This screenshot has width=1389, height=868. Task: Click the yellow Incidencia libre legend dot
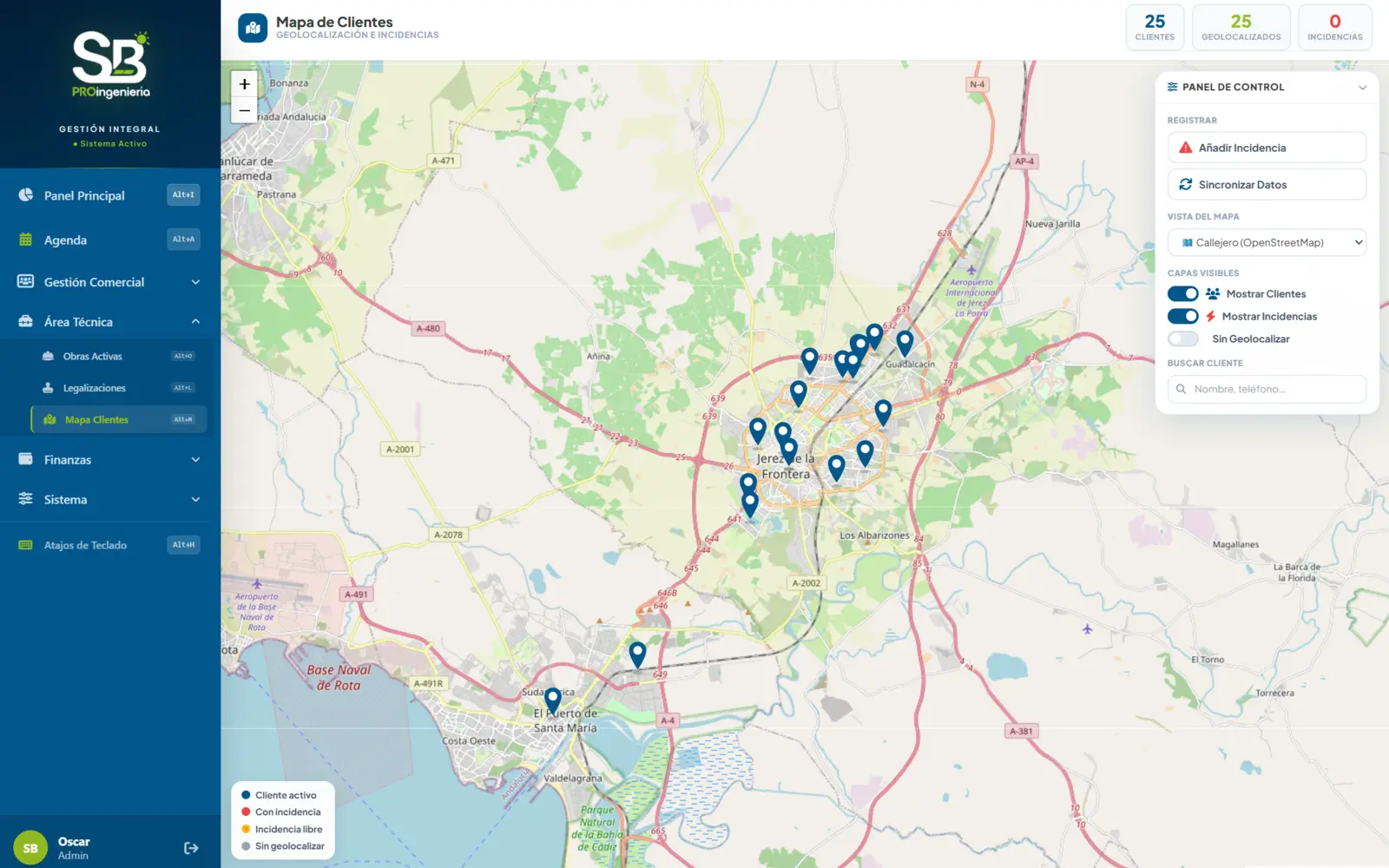pyautogui.click(x=246, y=829)
